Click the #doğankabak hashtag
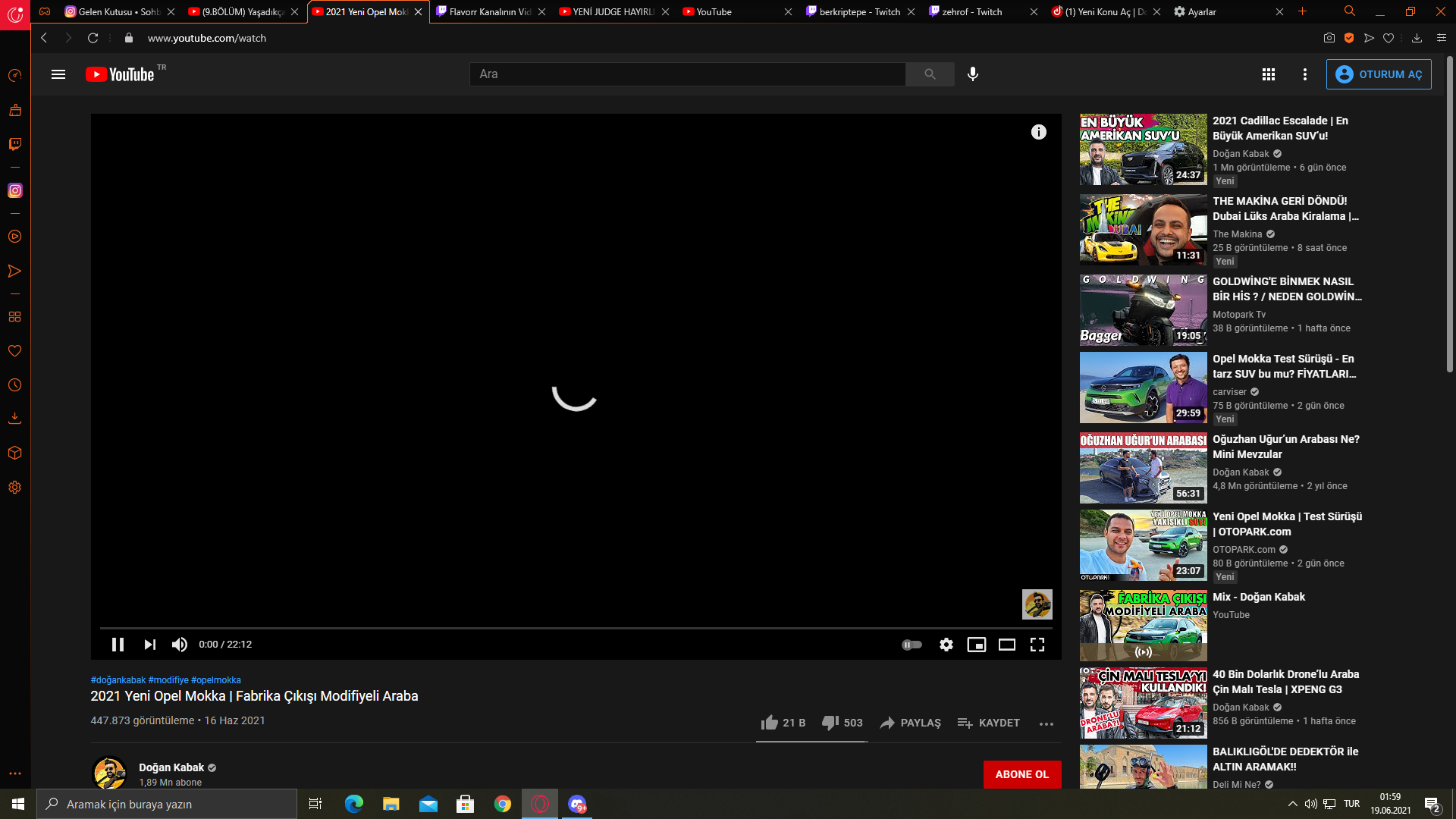Image resolution: width=1456 pixels, height=819 pixels. tap(118, 680)
